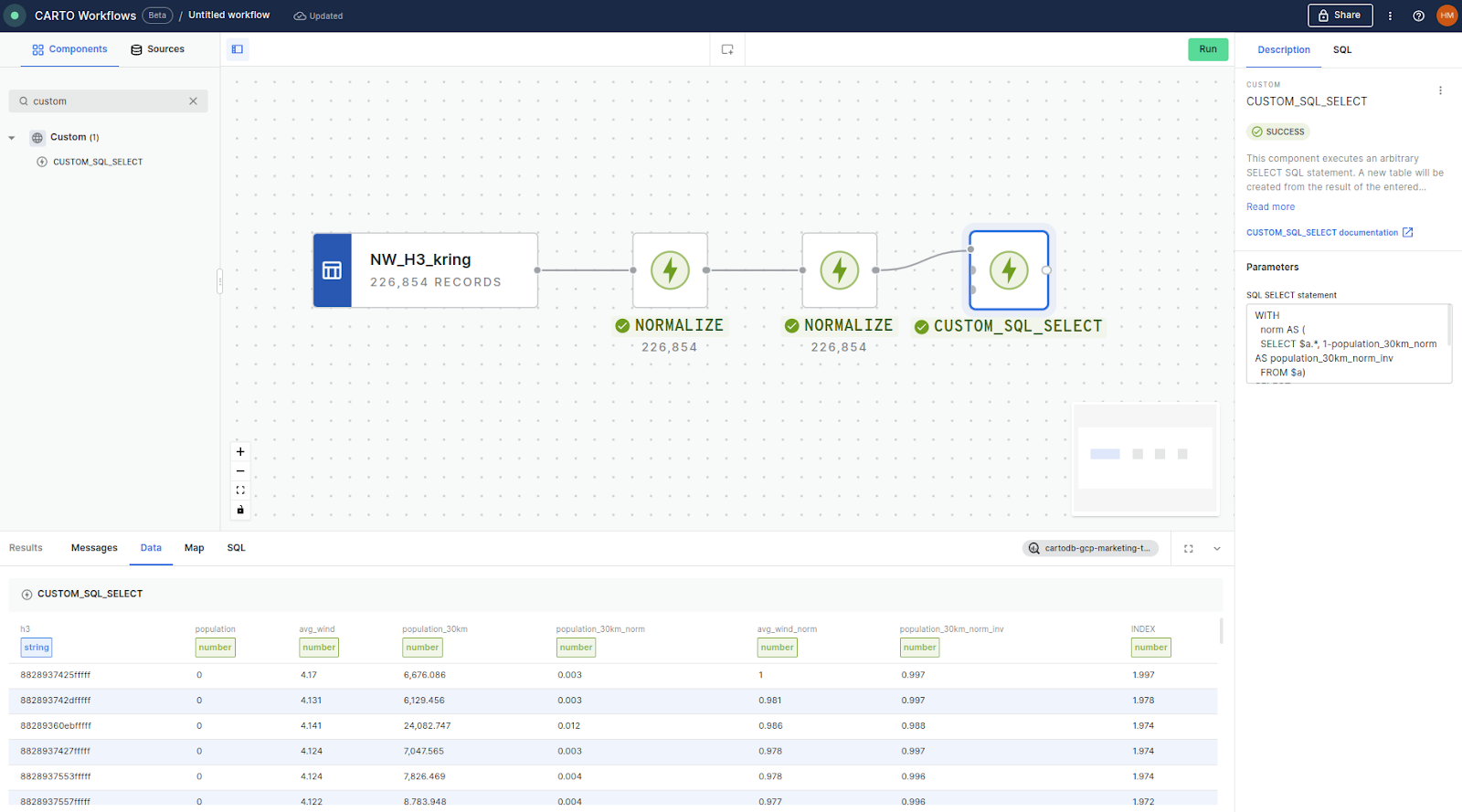Click the SUCCESS status badge
This screenshot has height=812, width=1462.
pyautogui.click(x=1278, y=132)
